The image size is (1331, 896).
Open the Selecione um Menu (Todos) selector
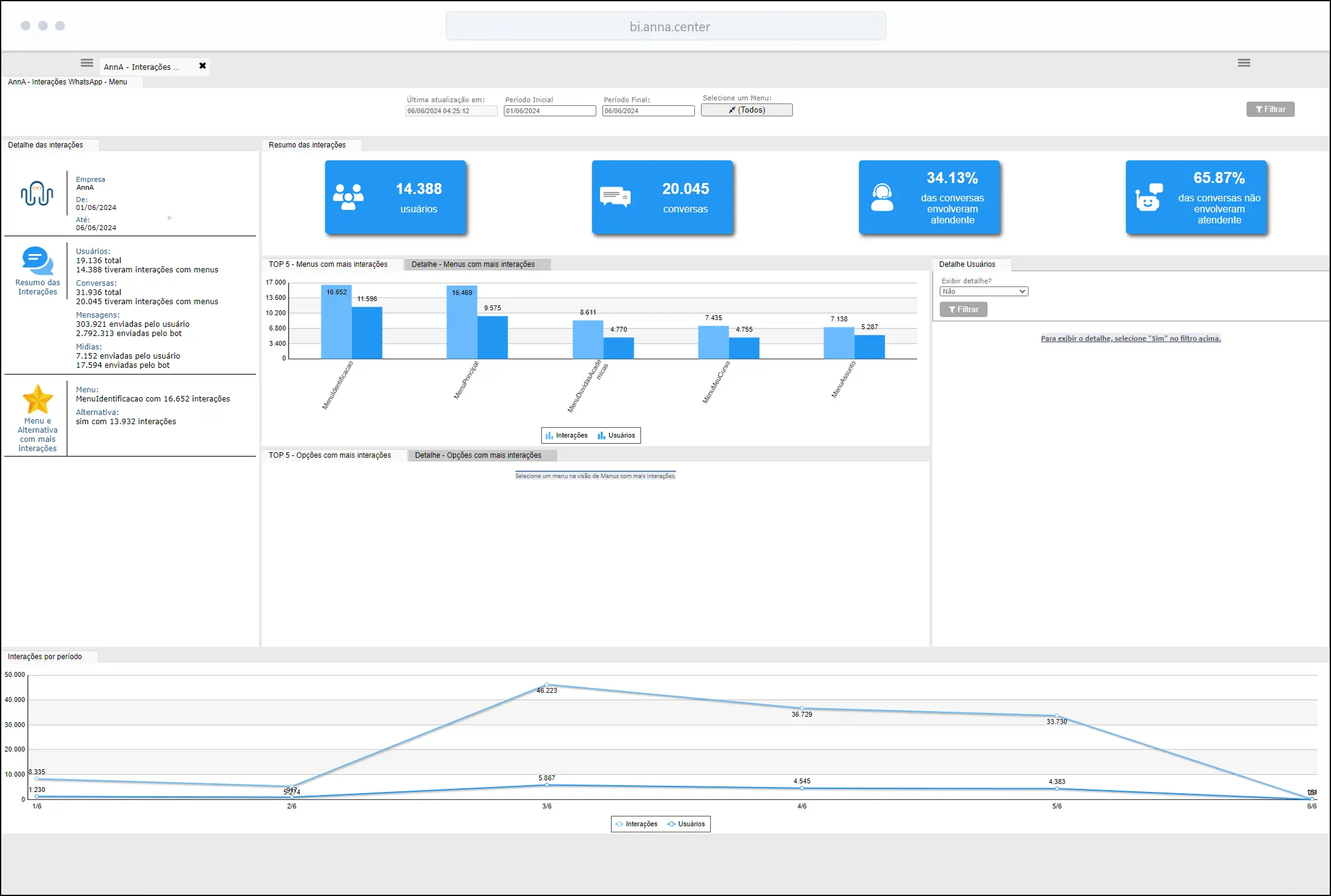(x=746, y=110)
